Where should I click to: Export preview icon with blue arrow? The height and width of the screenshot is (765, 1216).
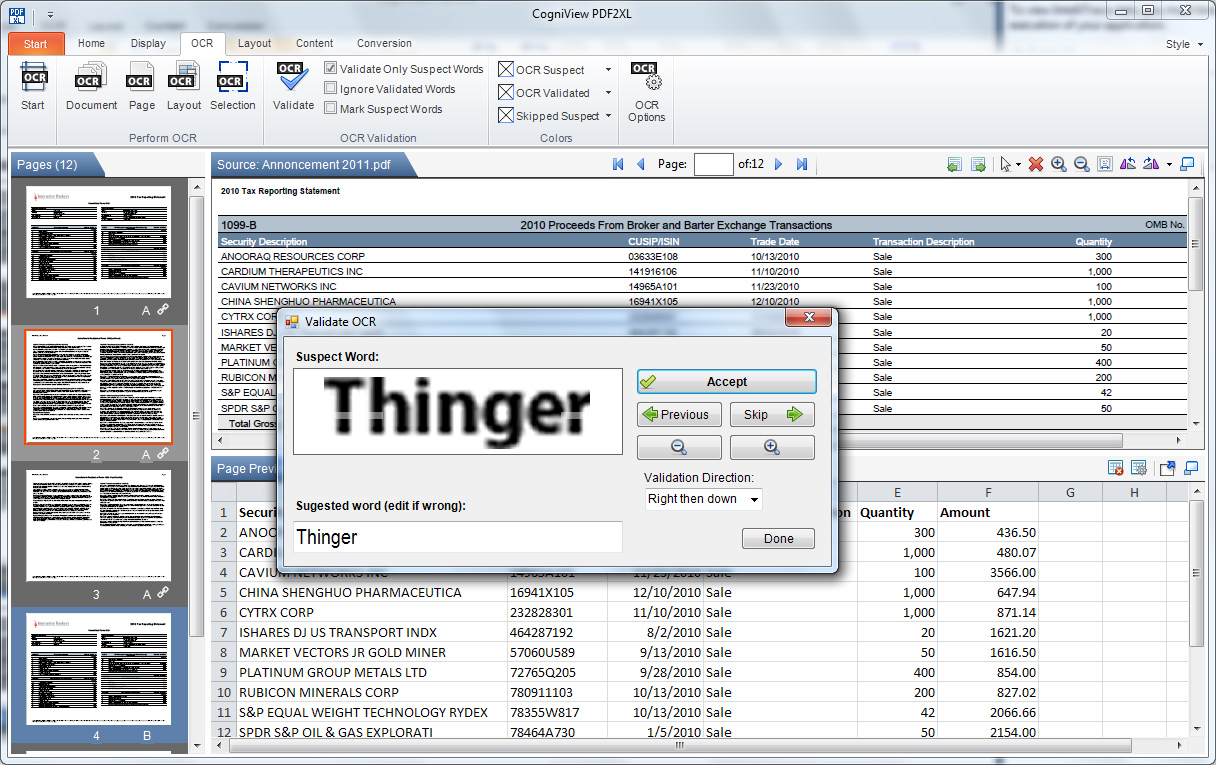pyautogui.click(x=1167, y=468)
